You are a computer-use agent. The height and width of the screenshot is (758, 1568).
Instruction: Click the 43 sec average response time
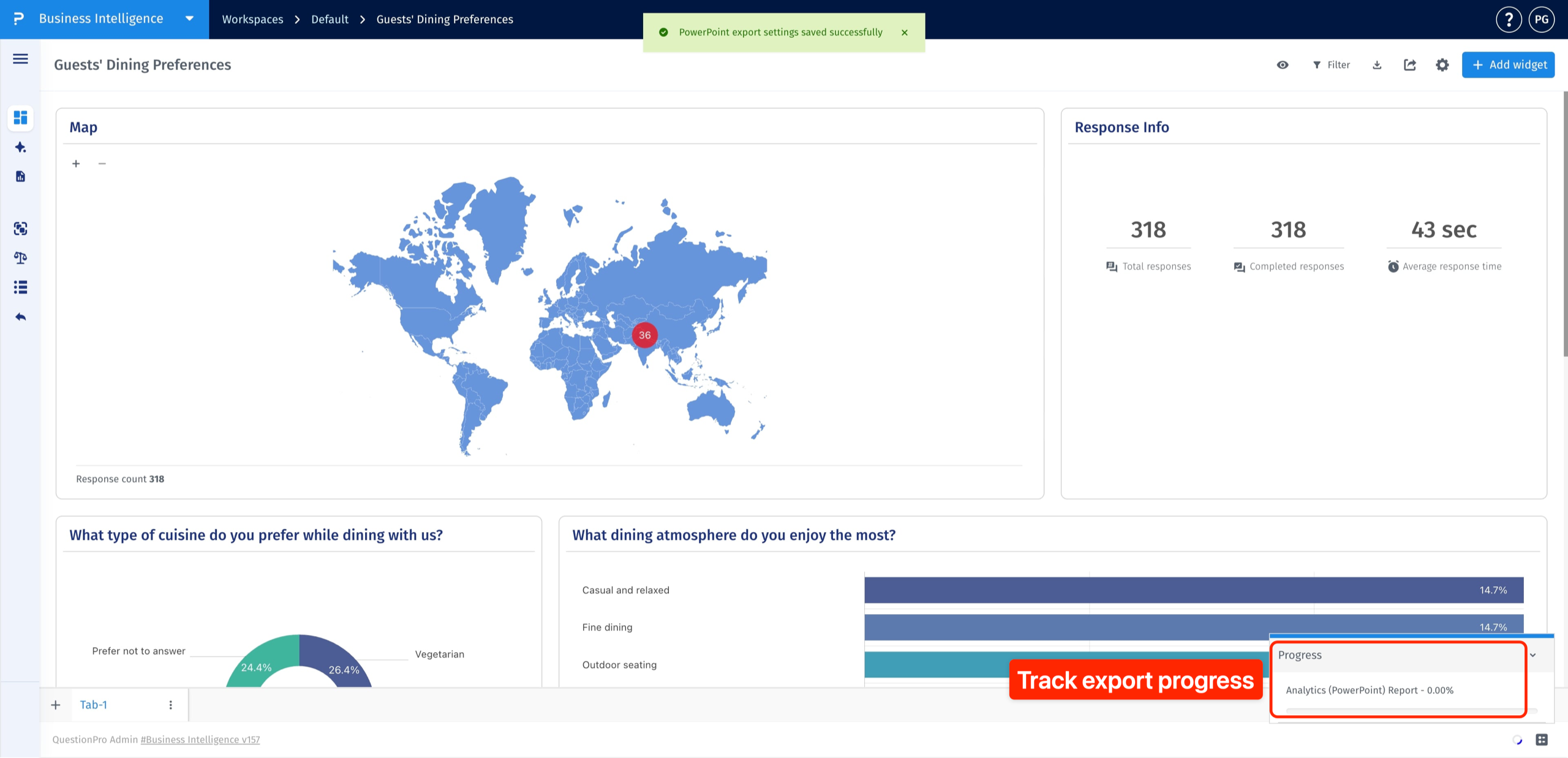pyautogui.click(x=1444, y=230)
